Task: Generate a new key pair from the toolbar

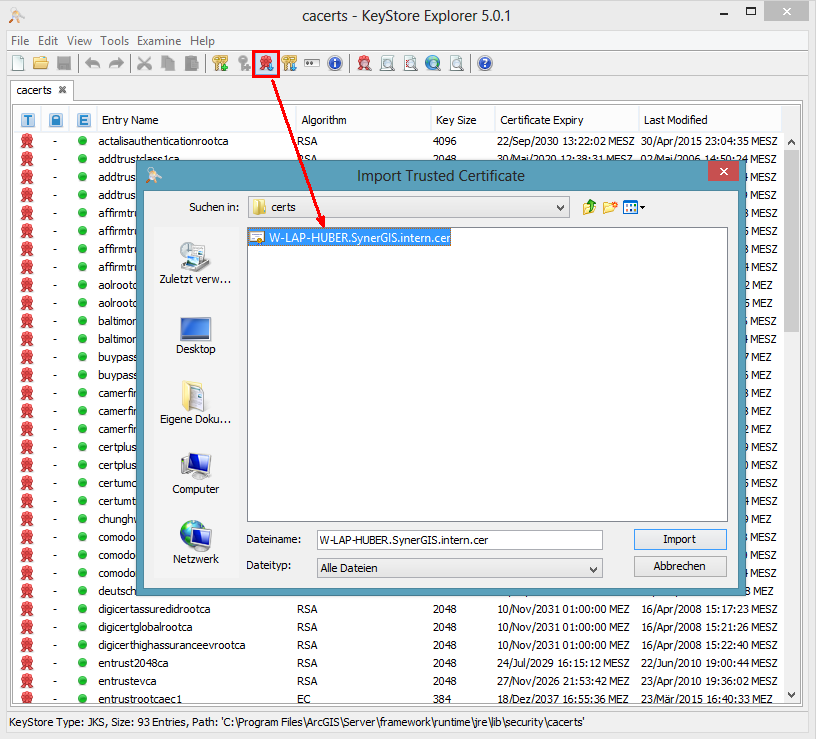Action: (222, 63)
